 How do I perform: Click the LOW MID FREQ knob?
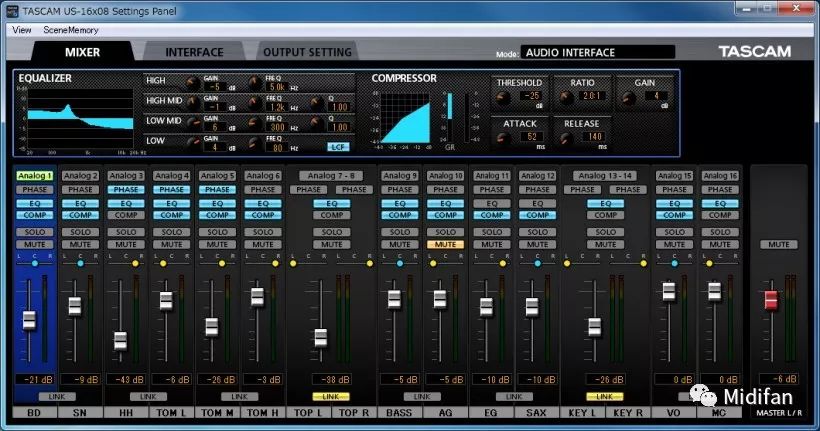[x=255, y=123]
